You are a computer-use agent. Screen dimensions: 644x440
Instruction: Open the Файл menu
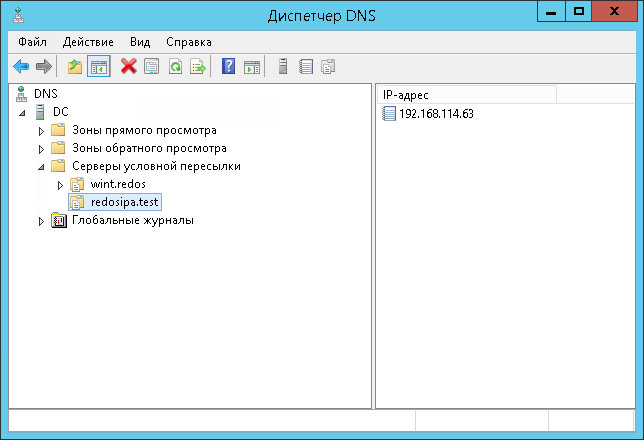(x=32, y=42)
